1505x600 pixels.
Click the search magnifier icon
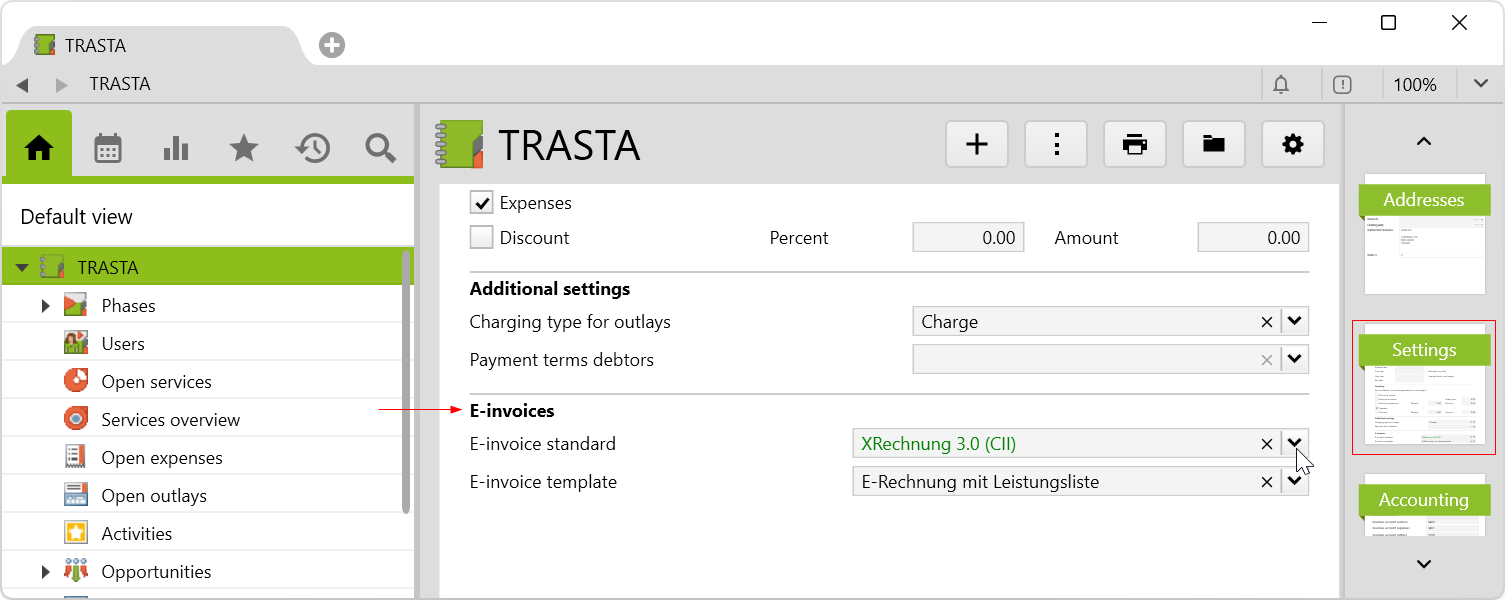point(380,149)
